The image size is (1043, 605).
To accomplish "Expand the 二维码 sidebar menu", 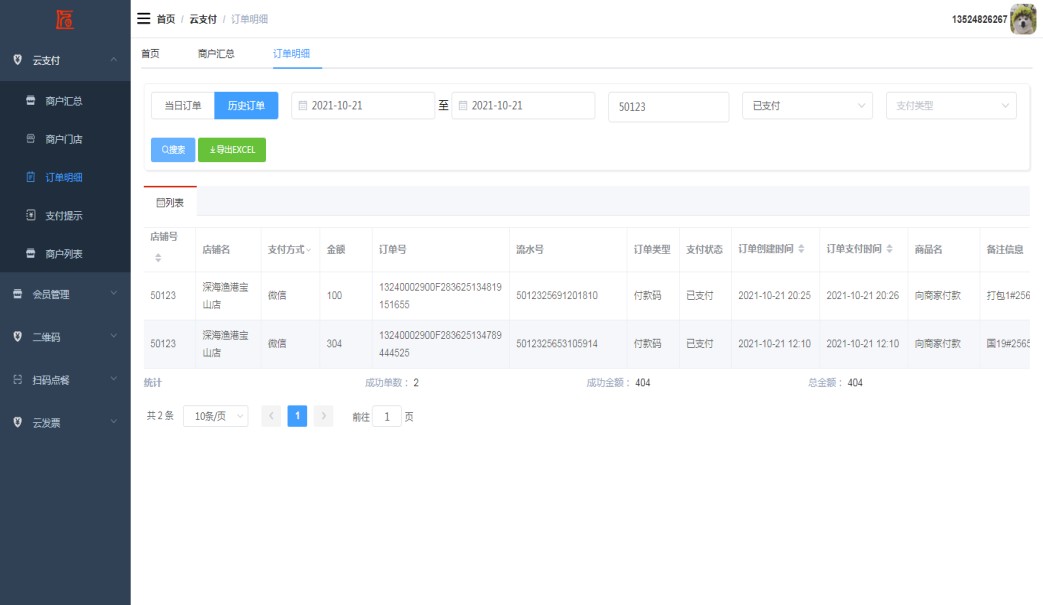I will click(65, 337).
